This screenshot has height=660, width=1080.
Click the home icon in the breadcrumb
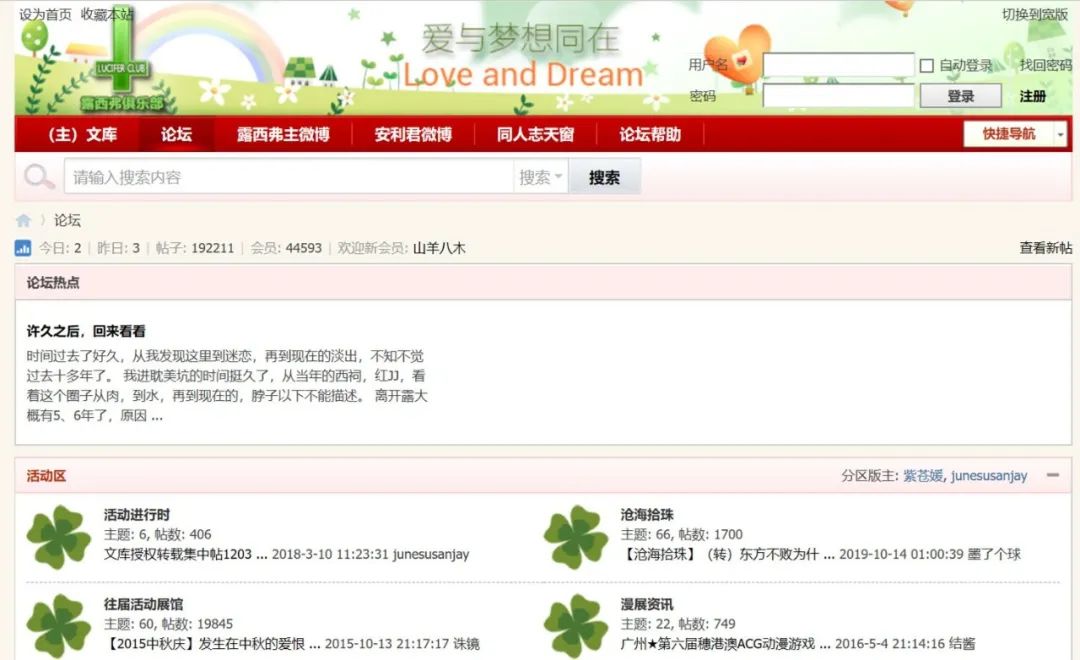point(22,220)
